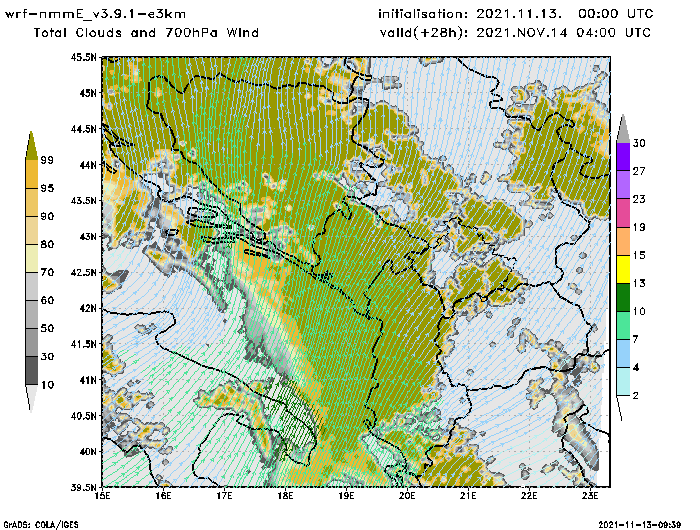
Task: Click the 15E longitude axis label
Action: tap(103, 496)
